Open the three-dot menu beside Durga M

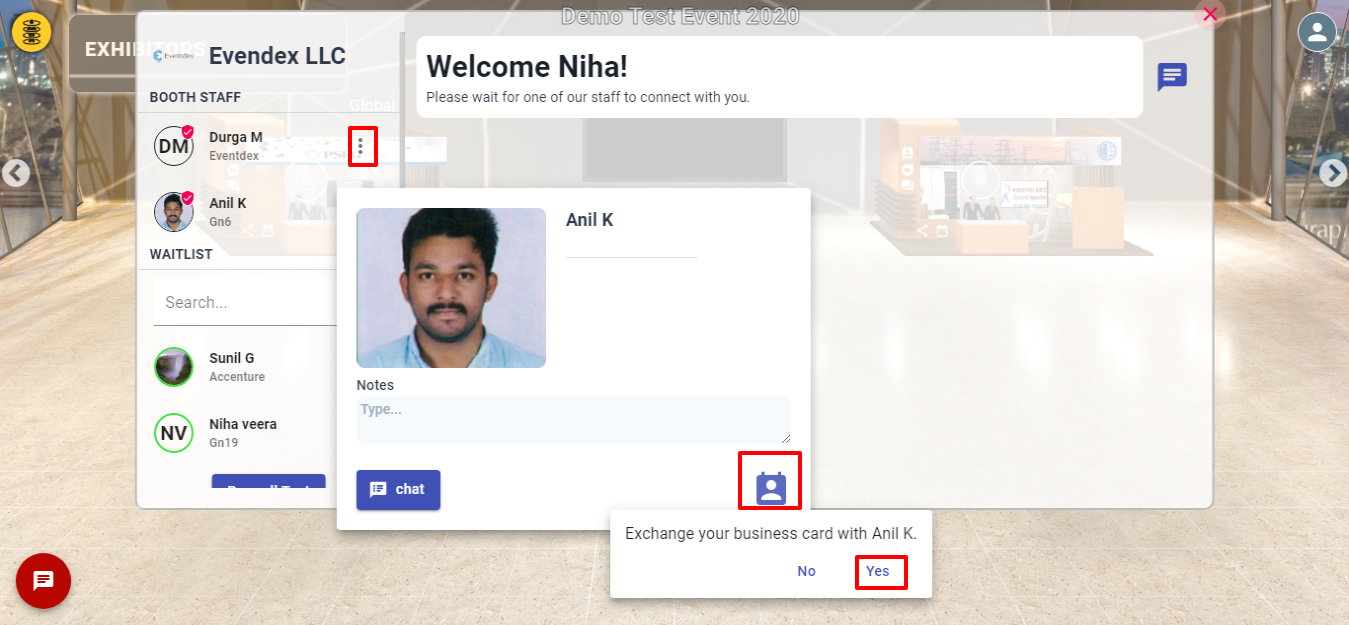pyautogui.click(x=361, y=147)
